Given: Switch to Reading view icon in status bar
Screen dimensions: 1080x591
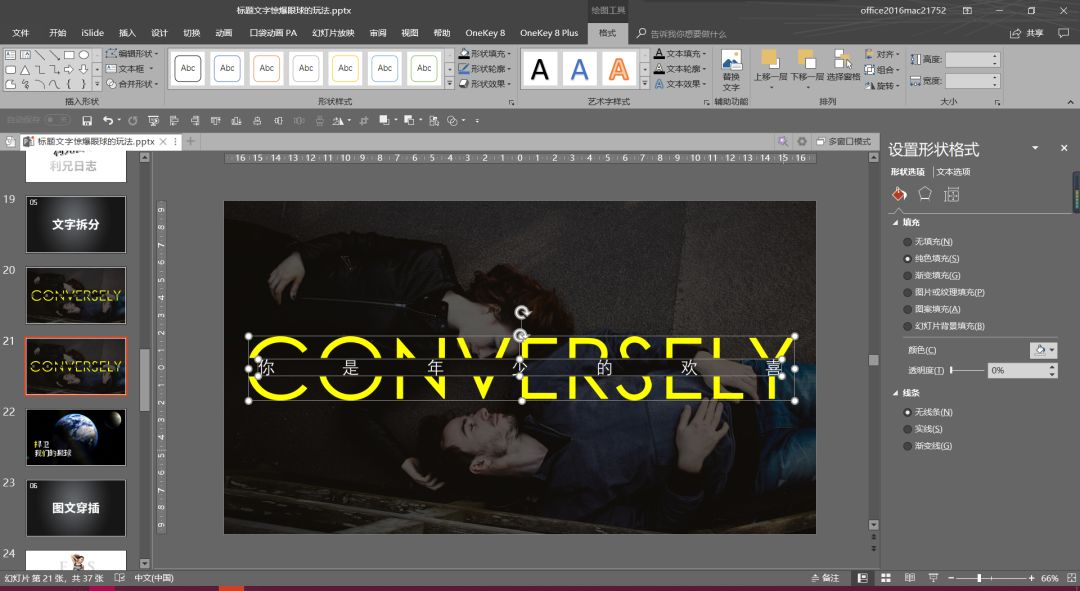Looking at the screenshot, I should 910,578.
